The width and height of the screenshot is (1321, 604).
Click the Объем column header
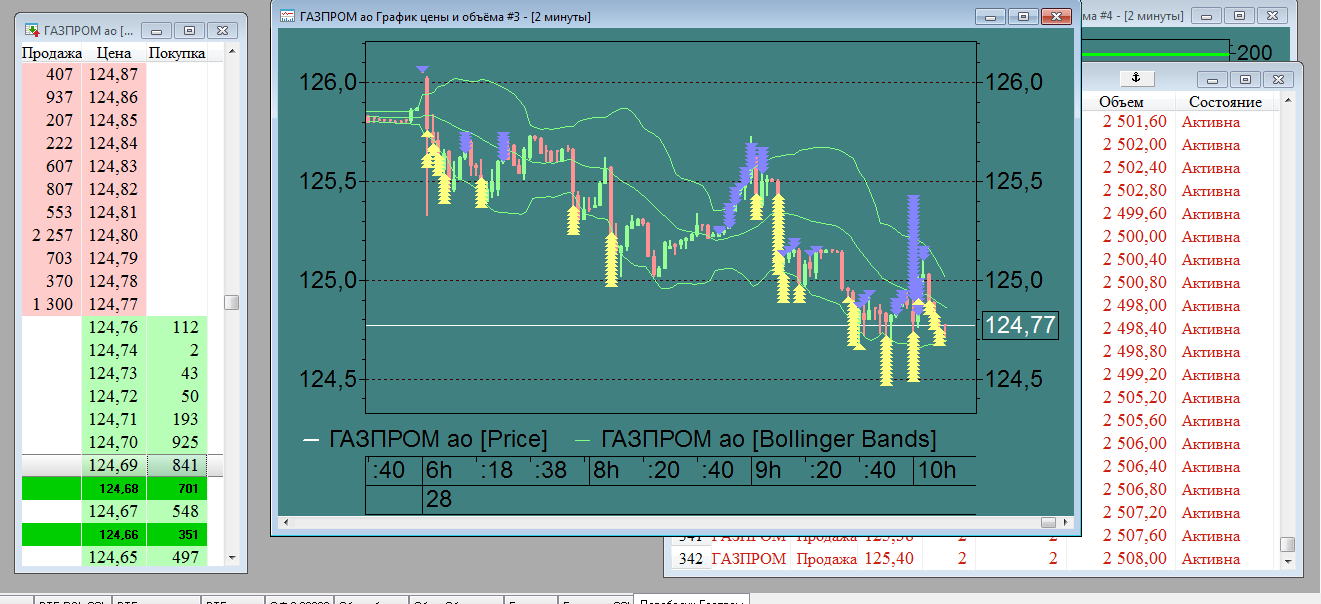(x=1121, y=102)
